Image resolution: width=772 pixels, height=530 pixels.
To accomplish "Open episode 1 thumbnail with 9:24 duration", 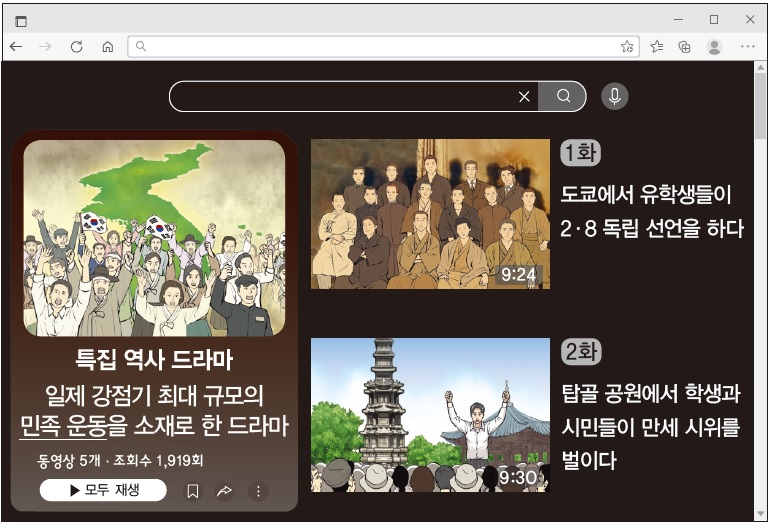I will pyautogui.click(x=430, y=214).
